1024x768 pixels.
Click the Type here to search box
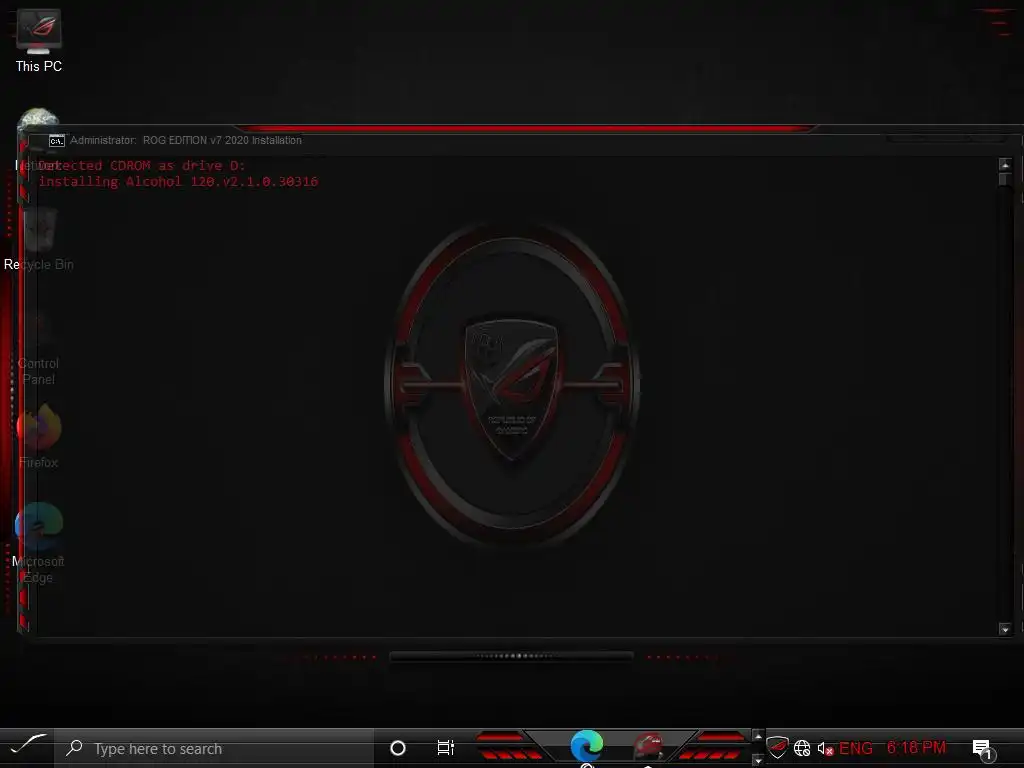(216, 748)
